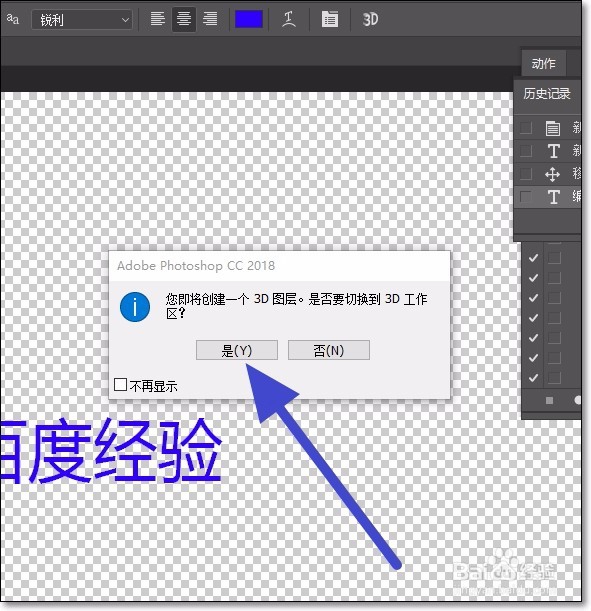Set right align text
591x611 pixels.
[210, 19]
